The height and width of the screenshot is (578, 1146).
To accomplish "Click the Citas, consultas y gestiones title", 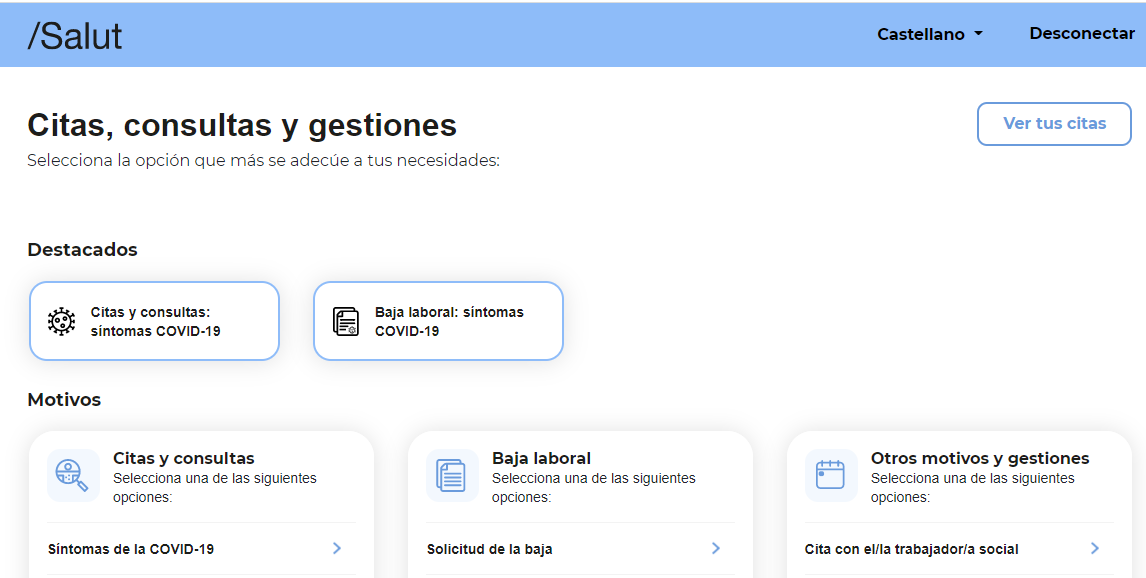I will (x=242, y=126).
